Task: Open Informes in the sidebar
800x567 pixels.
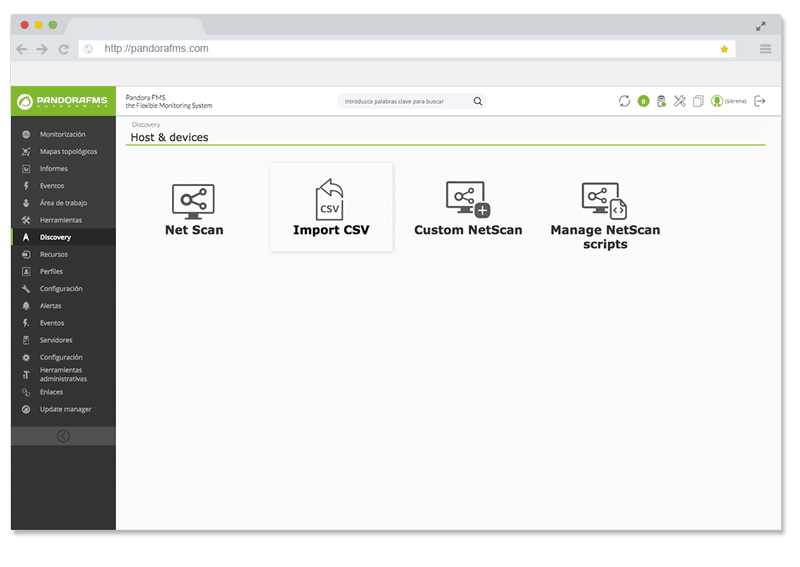Action: coord(54,168)
